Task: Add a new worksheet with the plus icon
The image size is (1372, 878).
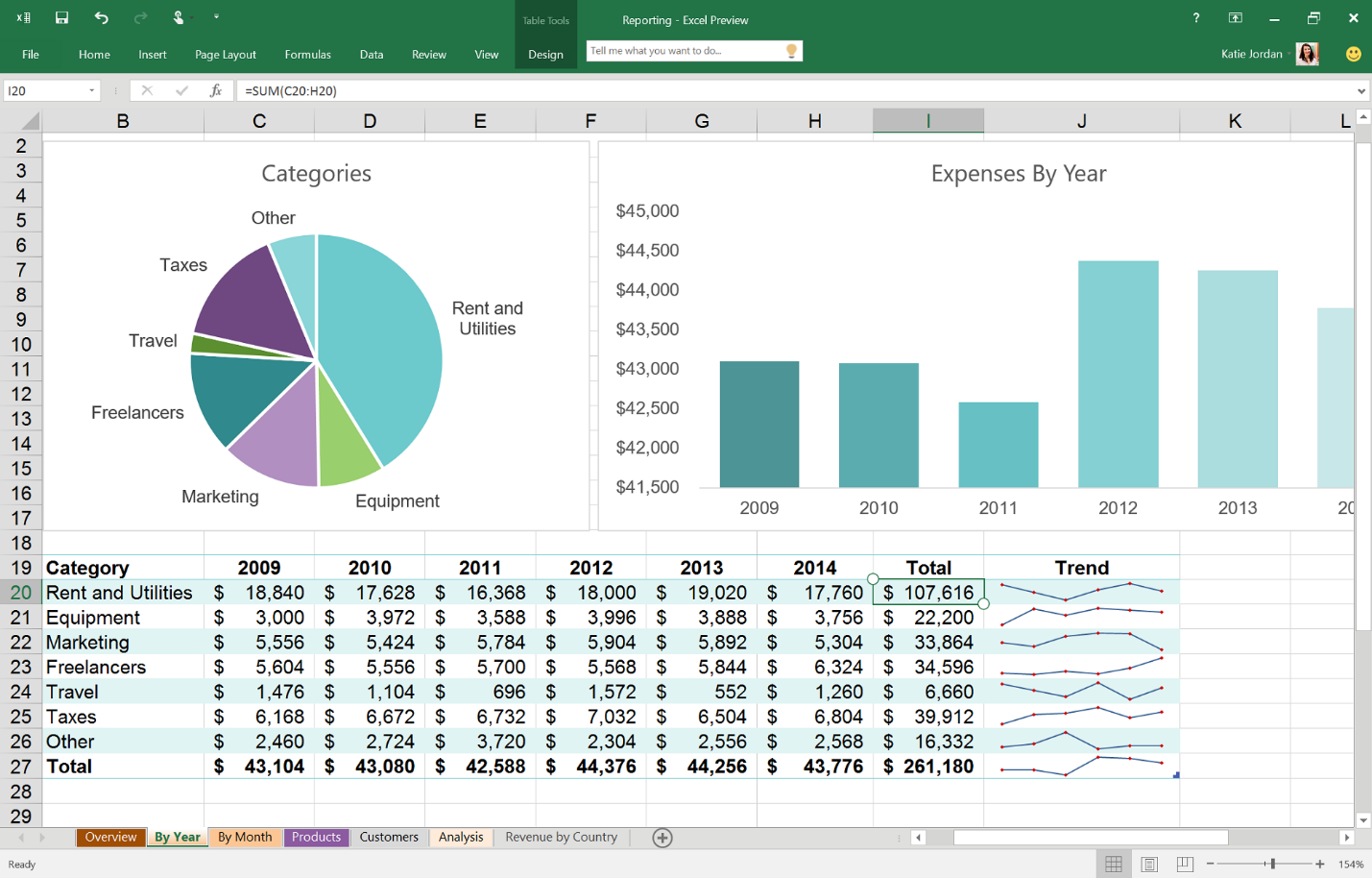Action: [662, 837]
